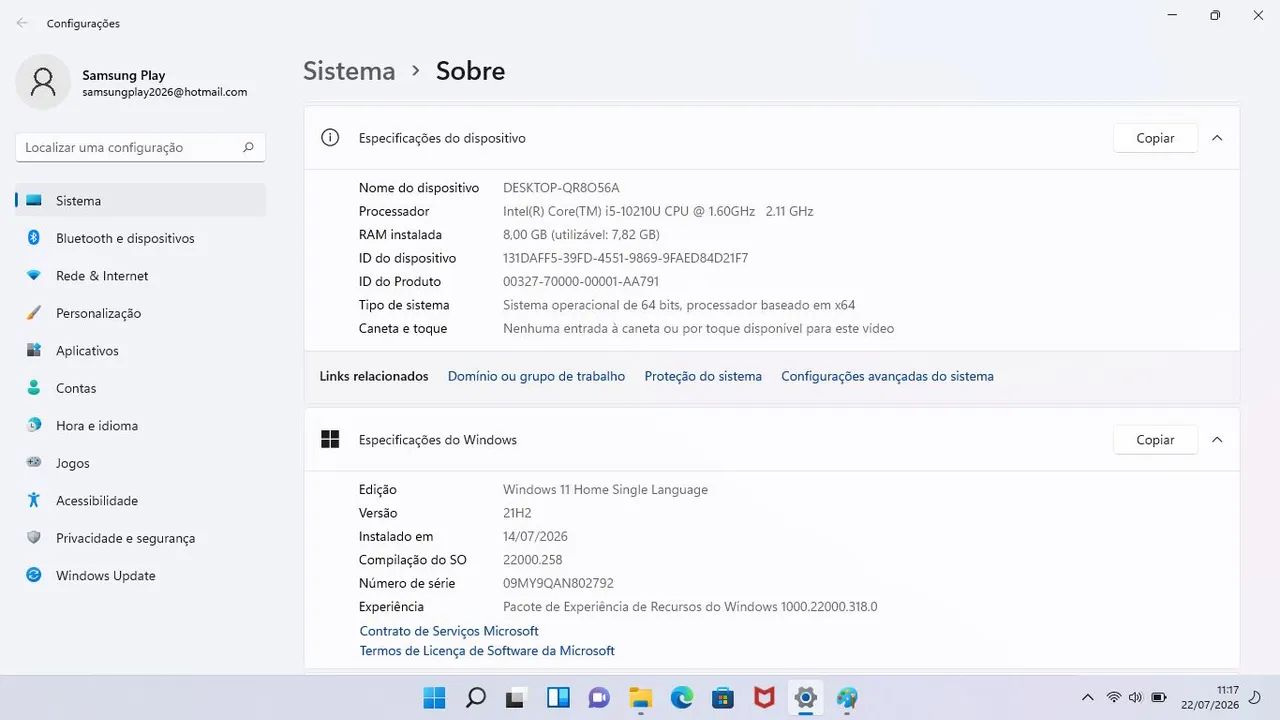1280x720 pixels.
Task: Collapse Especificações do dispositivo section
Action: [1217, 138]
